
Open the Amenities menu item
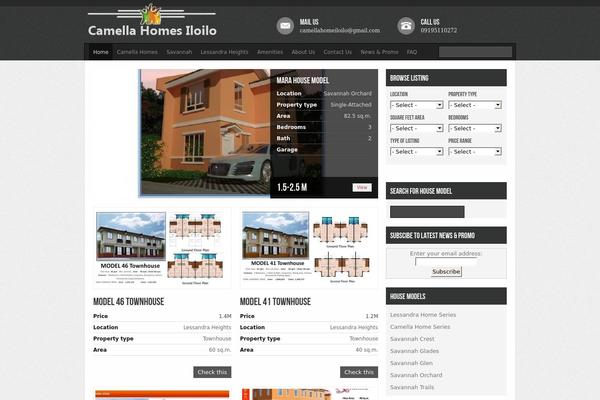pos(270,52)
